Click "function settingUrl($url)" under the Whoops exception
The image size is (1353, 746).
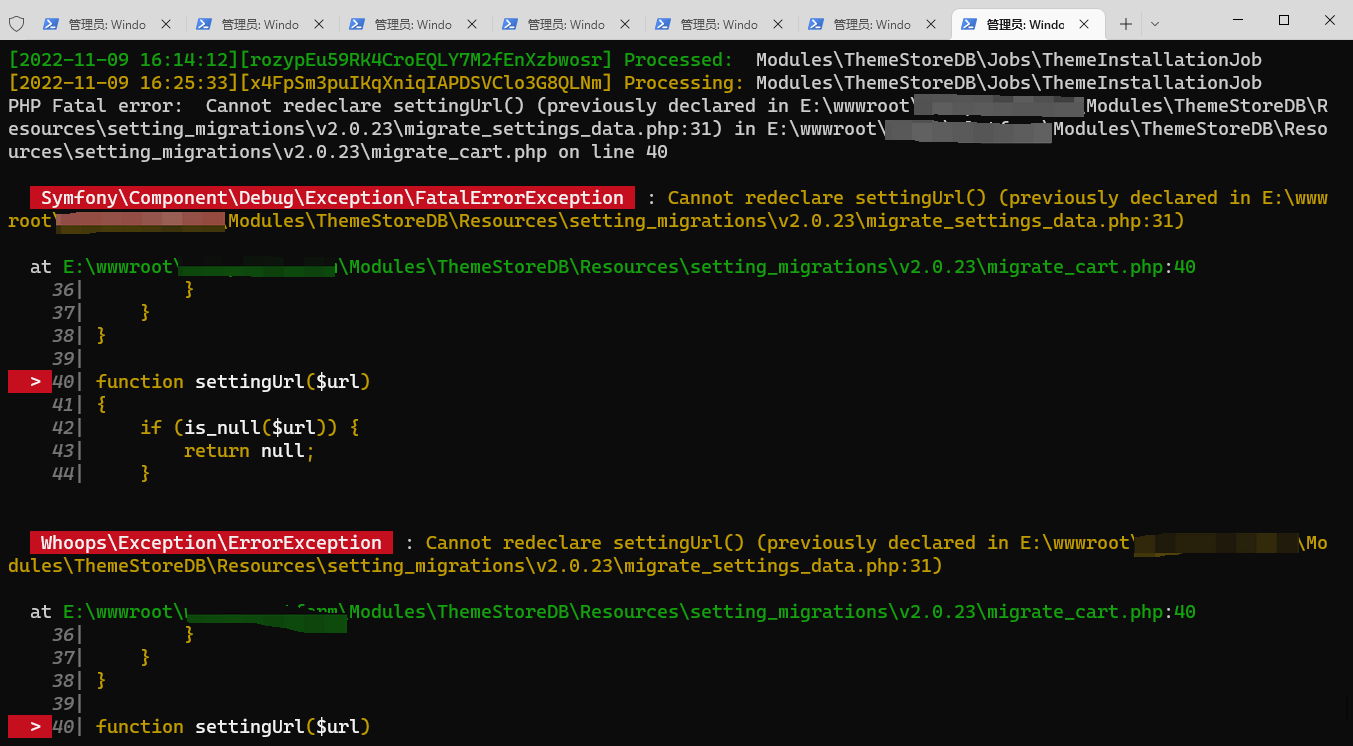click(233, 727)
